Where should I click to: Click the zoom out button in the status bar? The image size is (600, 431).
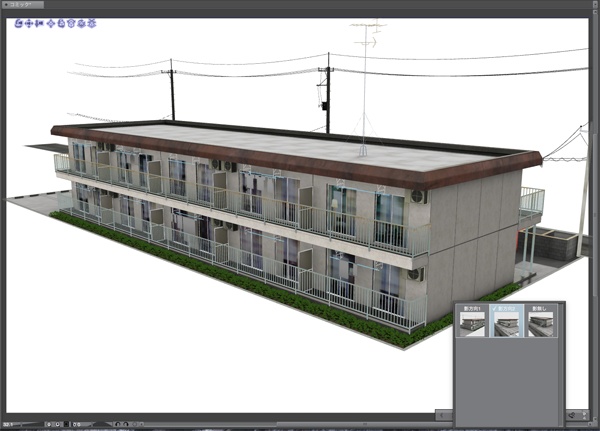click(x=49, y=424)
